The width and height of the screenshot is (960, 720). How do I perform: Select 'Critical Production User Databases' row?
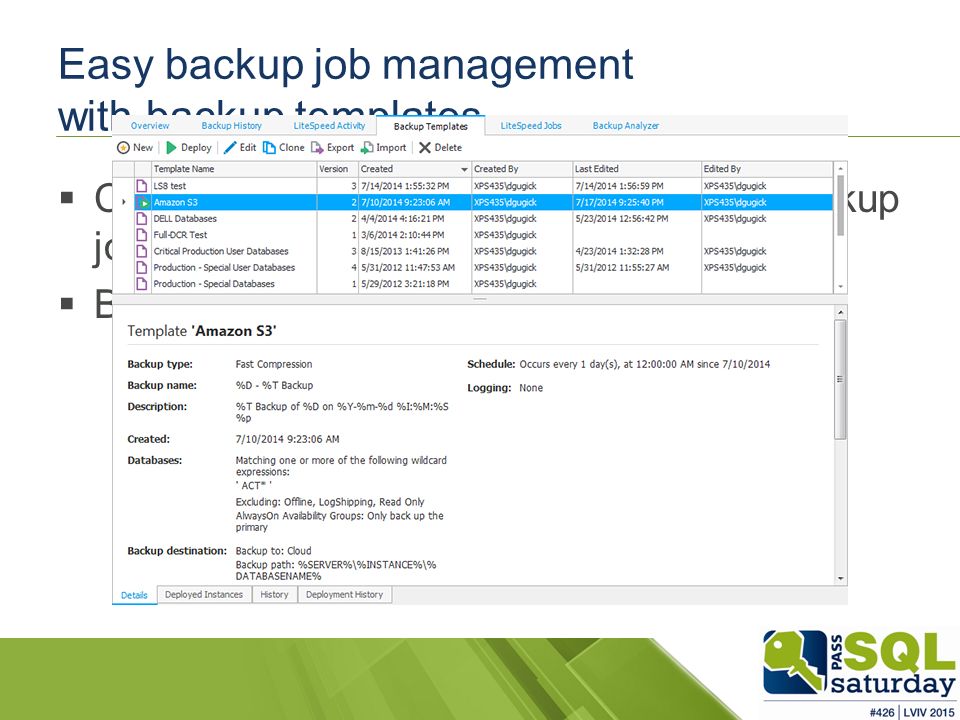tap(473, 251)
